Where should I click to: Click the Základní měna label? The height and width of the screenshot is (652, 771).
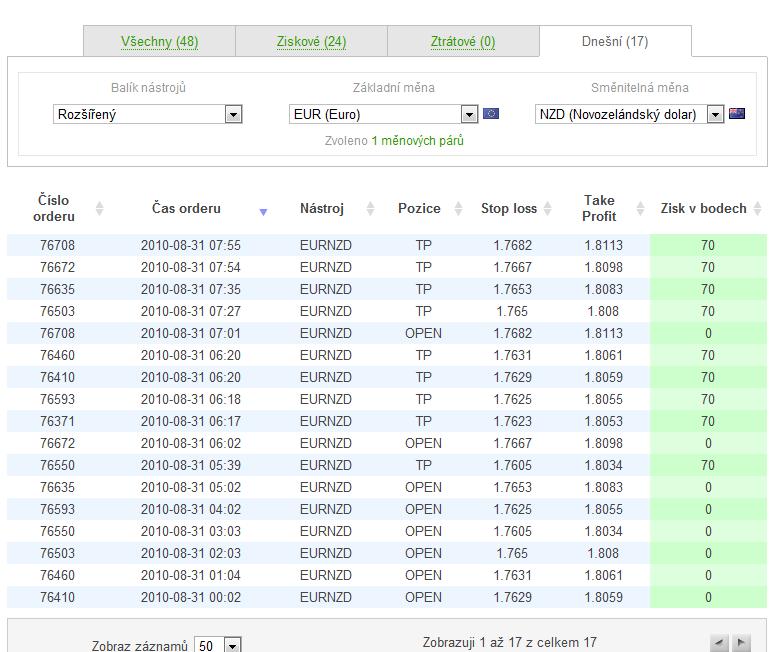pyautogui.click(x=393, y=88)
